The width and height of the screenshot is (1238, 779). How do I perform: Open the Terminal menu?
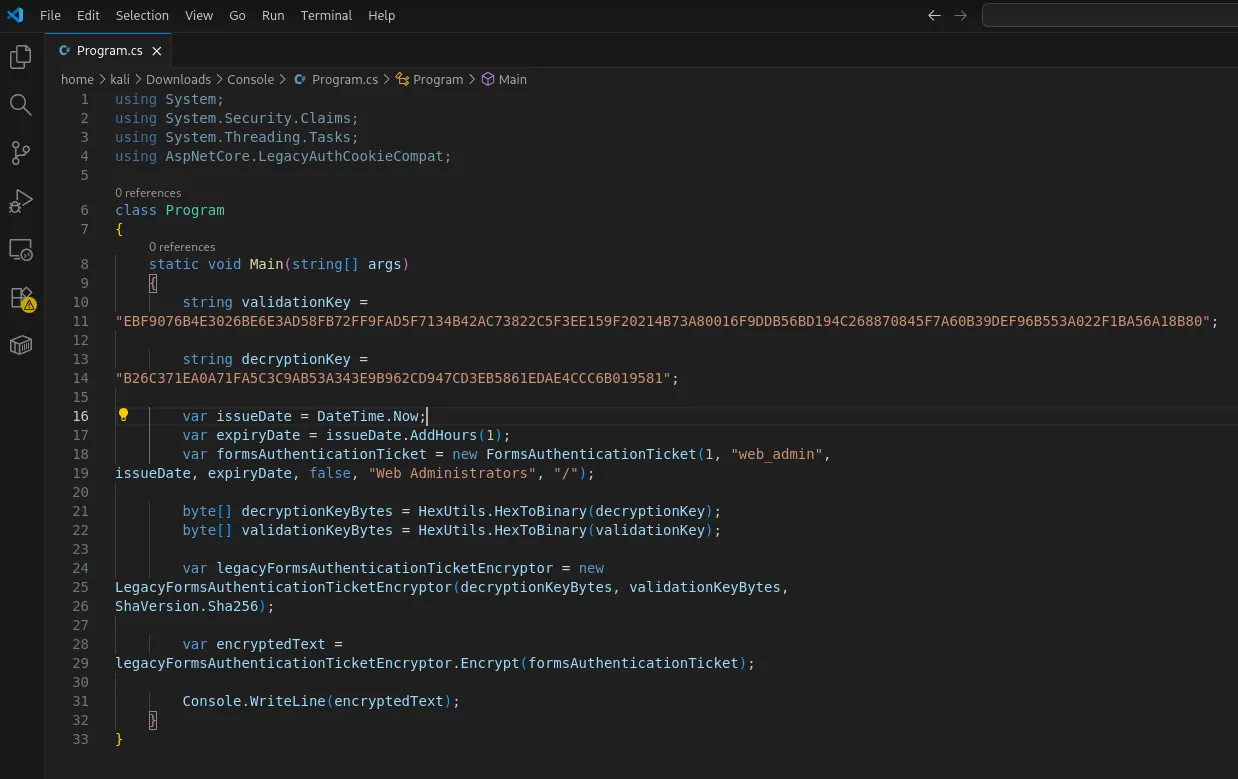[x=326, y=15]
